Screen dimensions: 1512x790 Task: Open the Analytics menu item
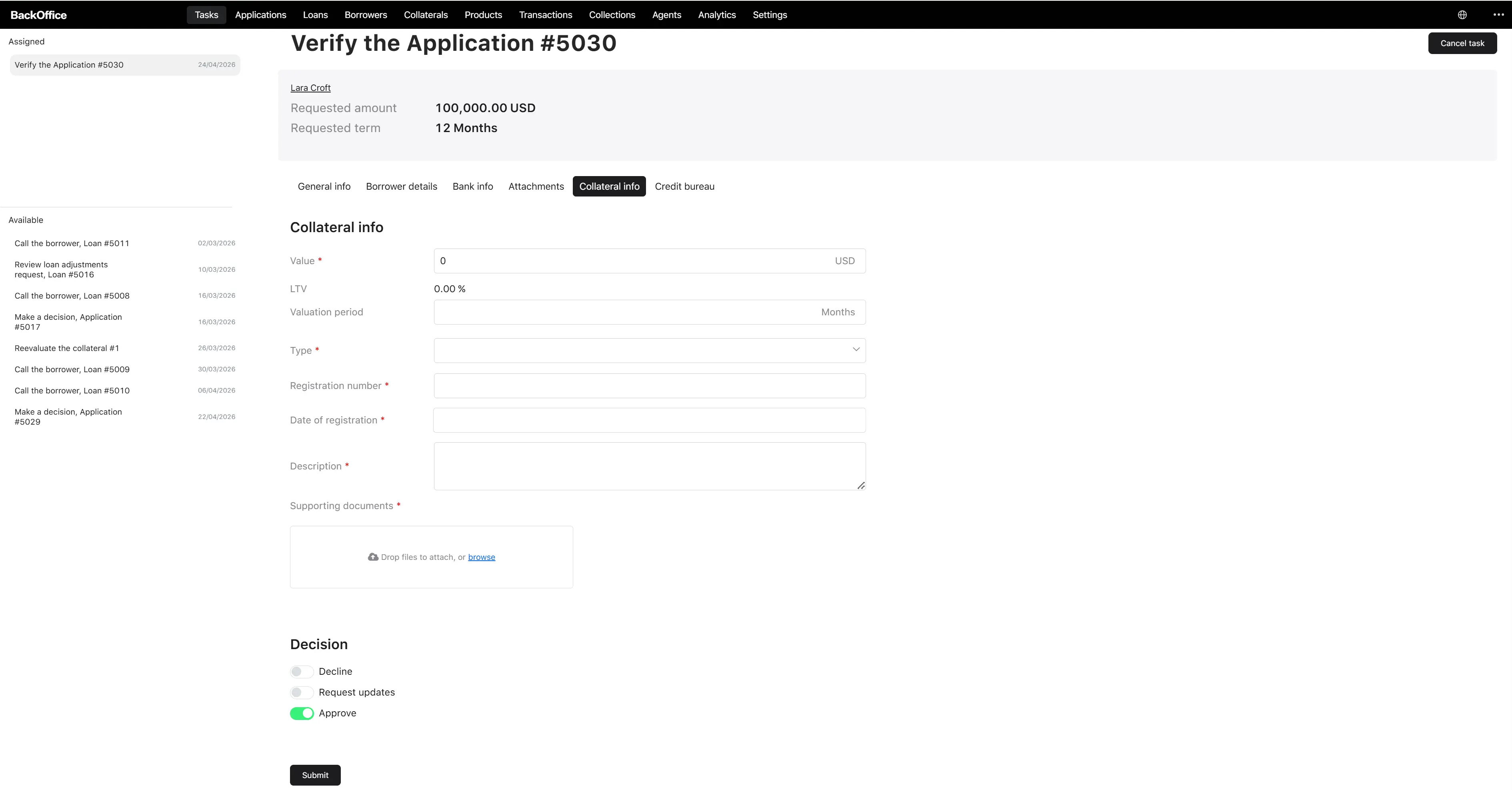[717, 15]
